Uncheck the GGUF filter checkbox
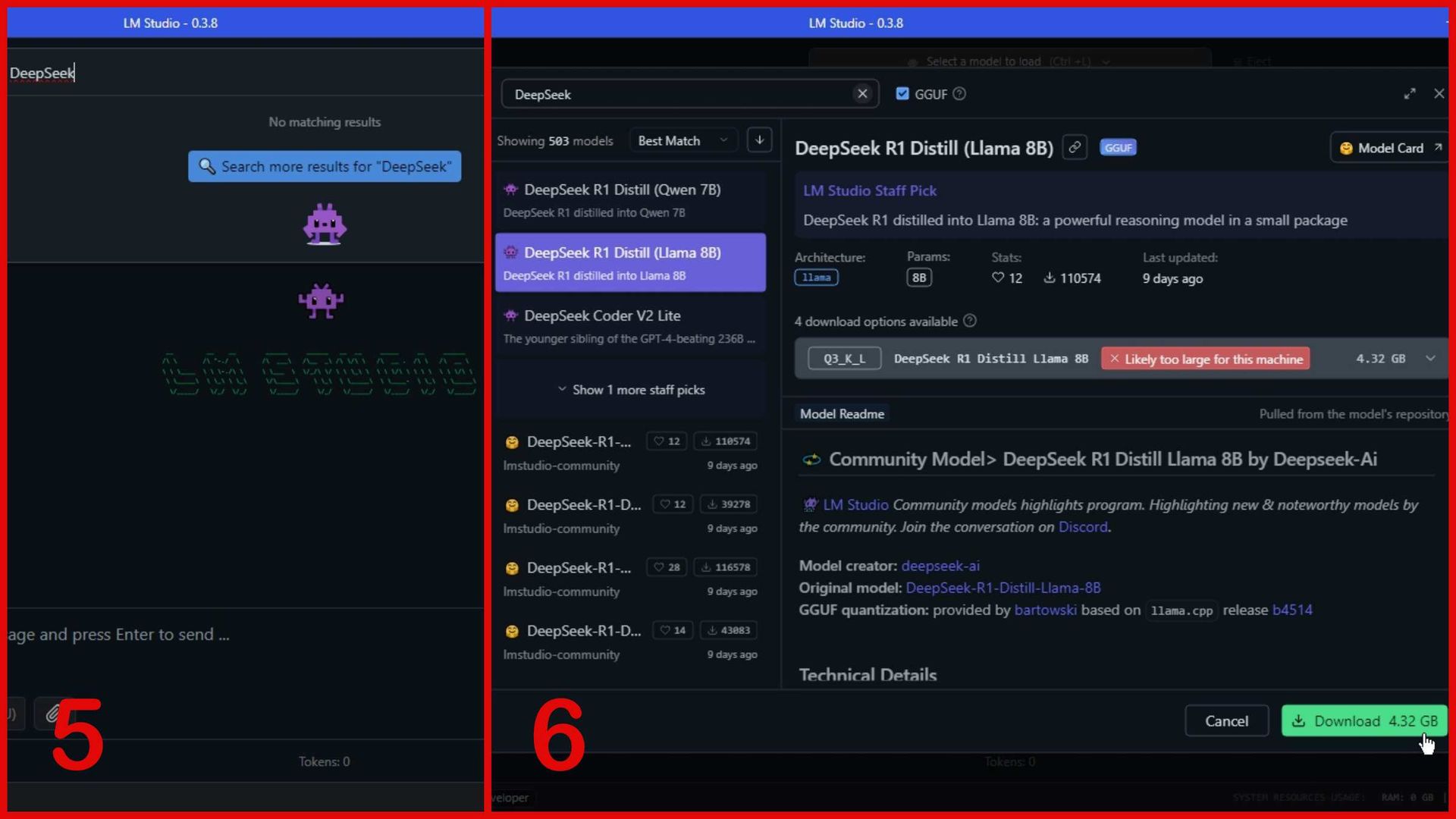Image resolution: width=1456 pixels, height=819 pixels. 902,93
